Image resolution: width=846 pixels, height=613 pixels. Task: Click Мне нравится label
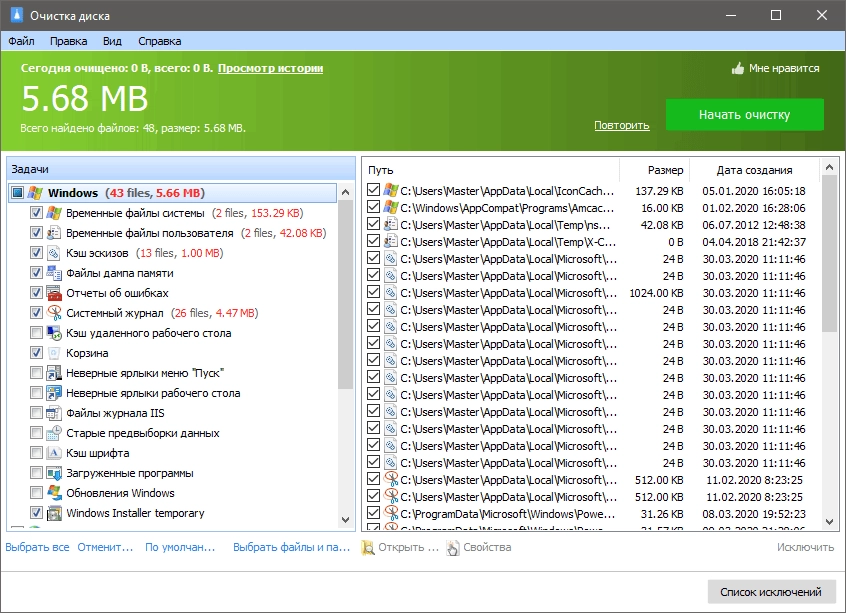(x=784, y=69)
